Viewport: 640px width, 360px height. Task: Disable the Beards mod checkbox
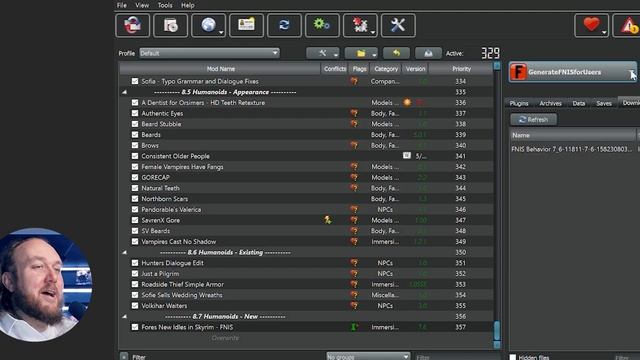click(135, 134)
